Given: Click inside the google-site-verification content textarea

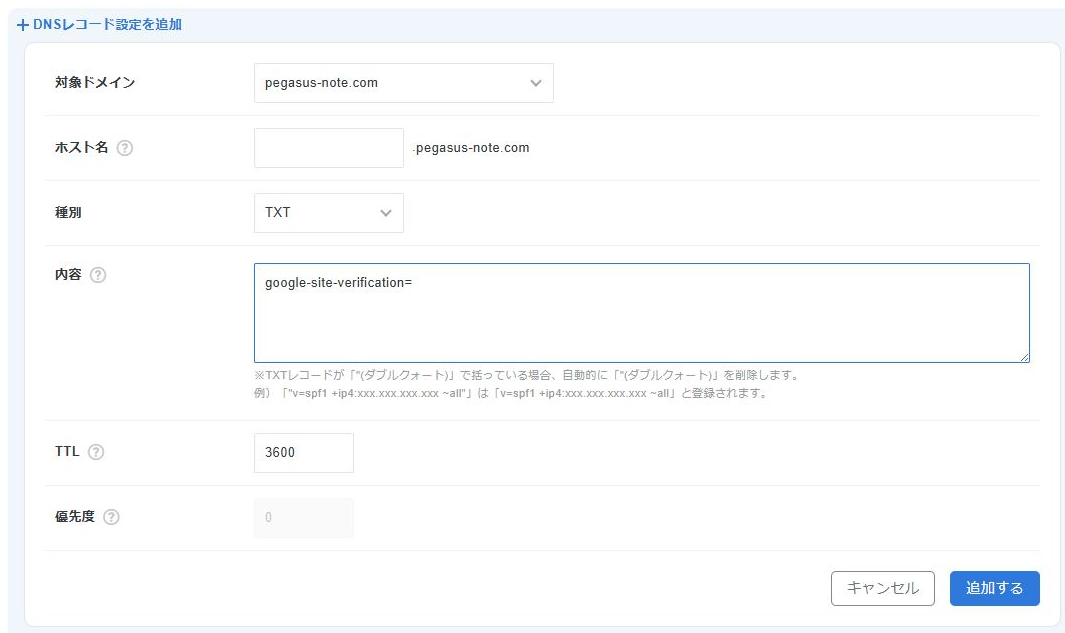Looking at the screenshot, I should point(641,312).
